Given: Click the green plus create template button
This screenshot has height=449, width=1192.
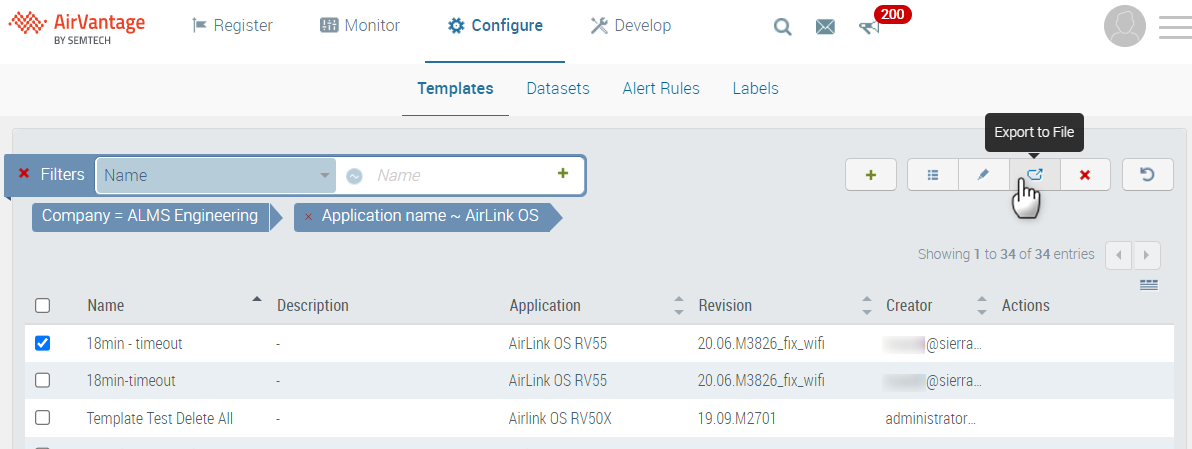Looking at the screenshot, I should click(x=870, y=175).
